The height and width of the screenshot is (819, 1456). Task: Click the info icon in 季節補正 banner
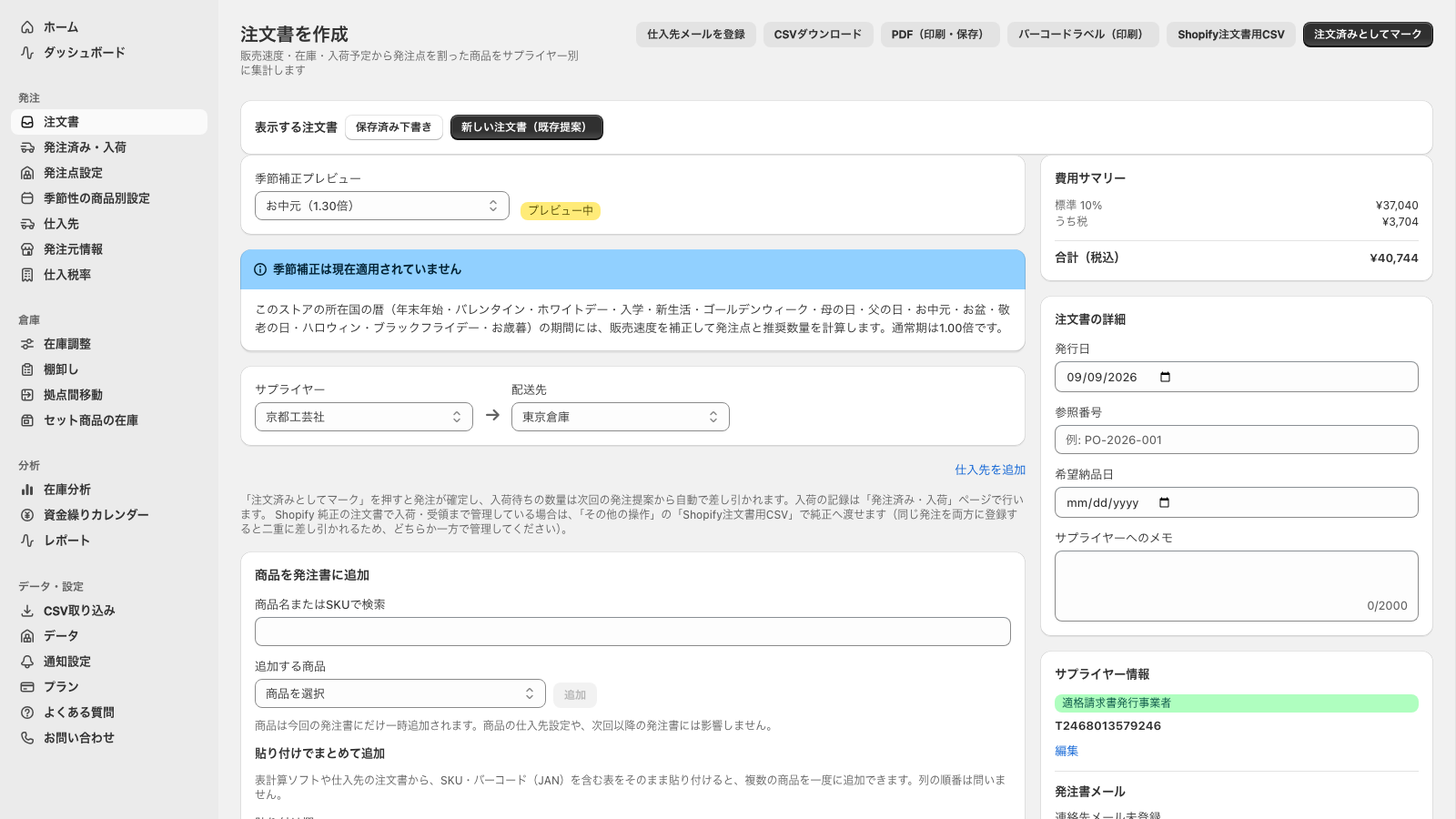click(260, 269)
